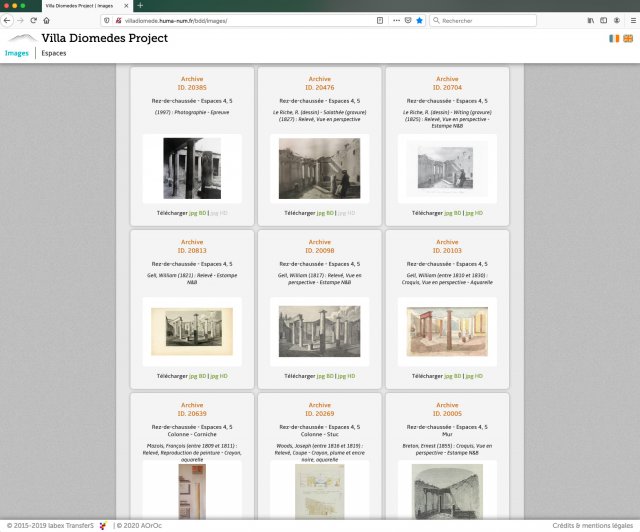Open a new browser tab with plus
This screenshot has width=640, height=532.
140,5
